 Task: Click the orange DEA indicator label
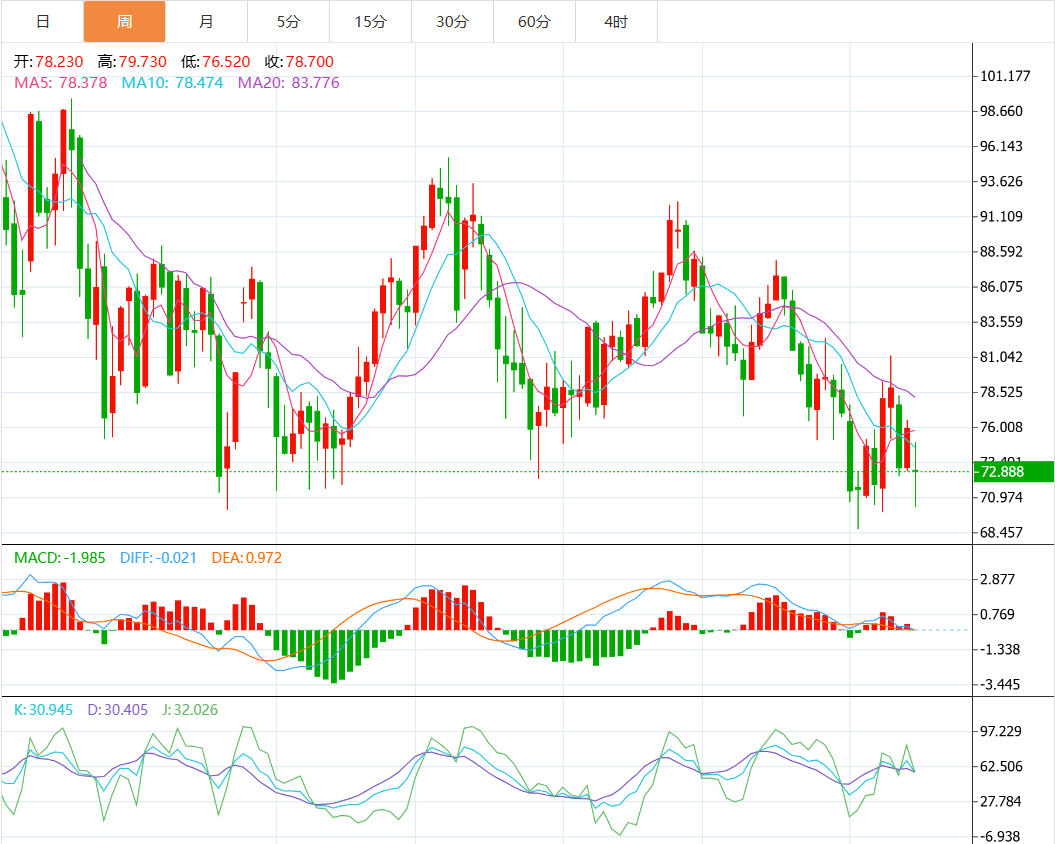(246, 557)
